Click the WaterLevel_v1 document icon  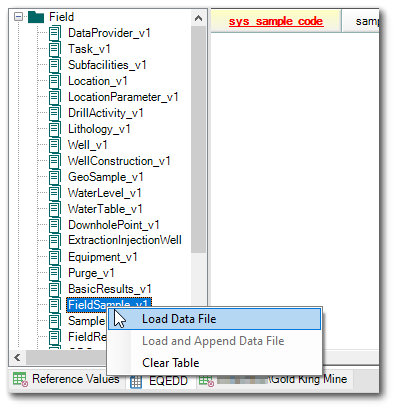55,193
